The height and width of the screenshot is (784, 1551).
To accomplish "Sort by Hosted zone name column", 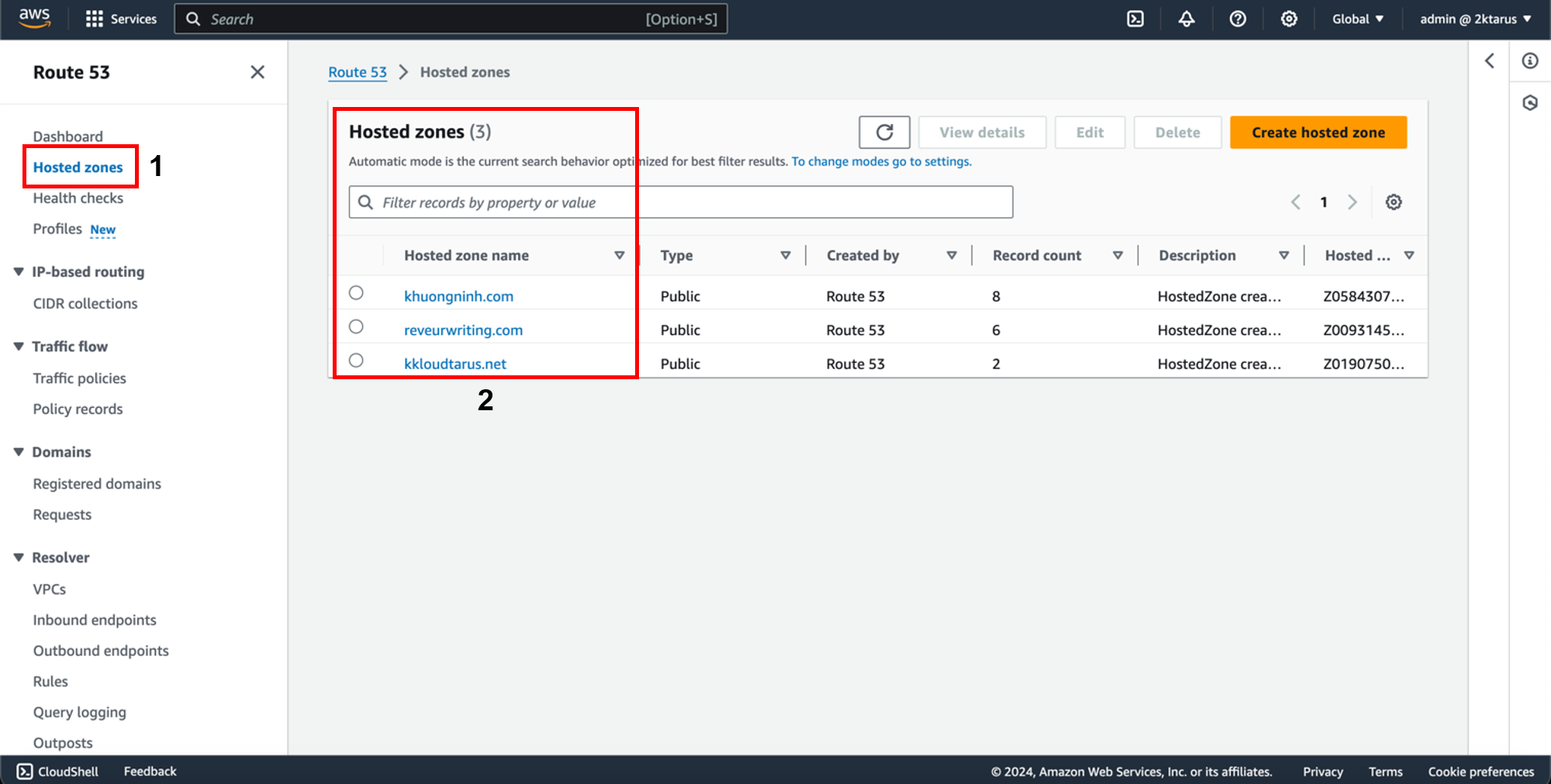I will pos(620,255).
